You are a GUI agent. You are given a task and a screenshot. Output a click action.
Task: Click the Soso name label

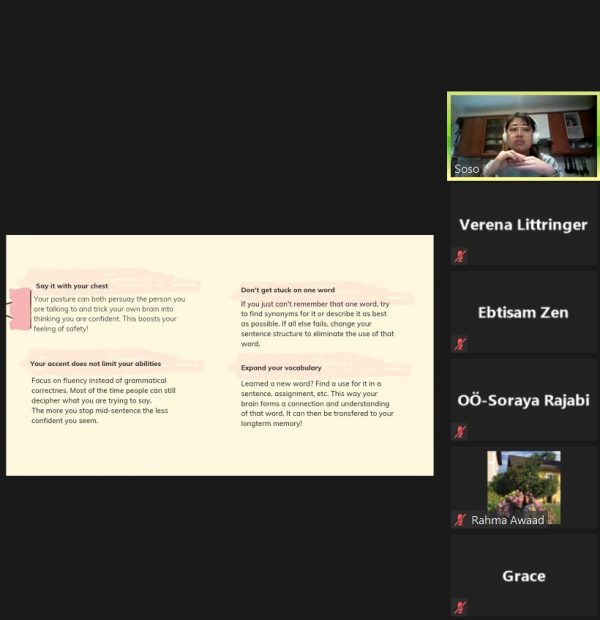(467, 169)
